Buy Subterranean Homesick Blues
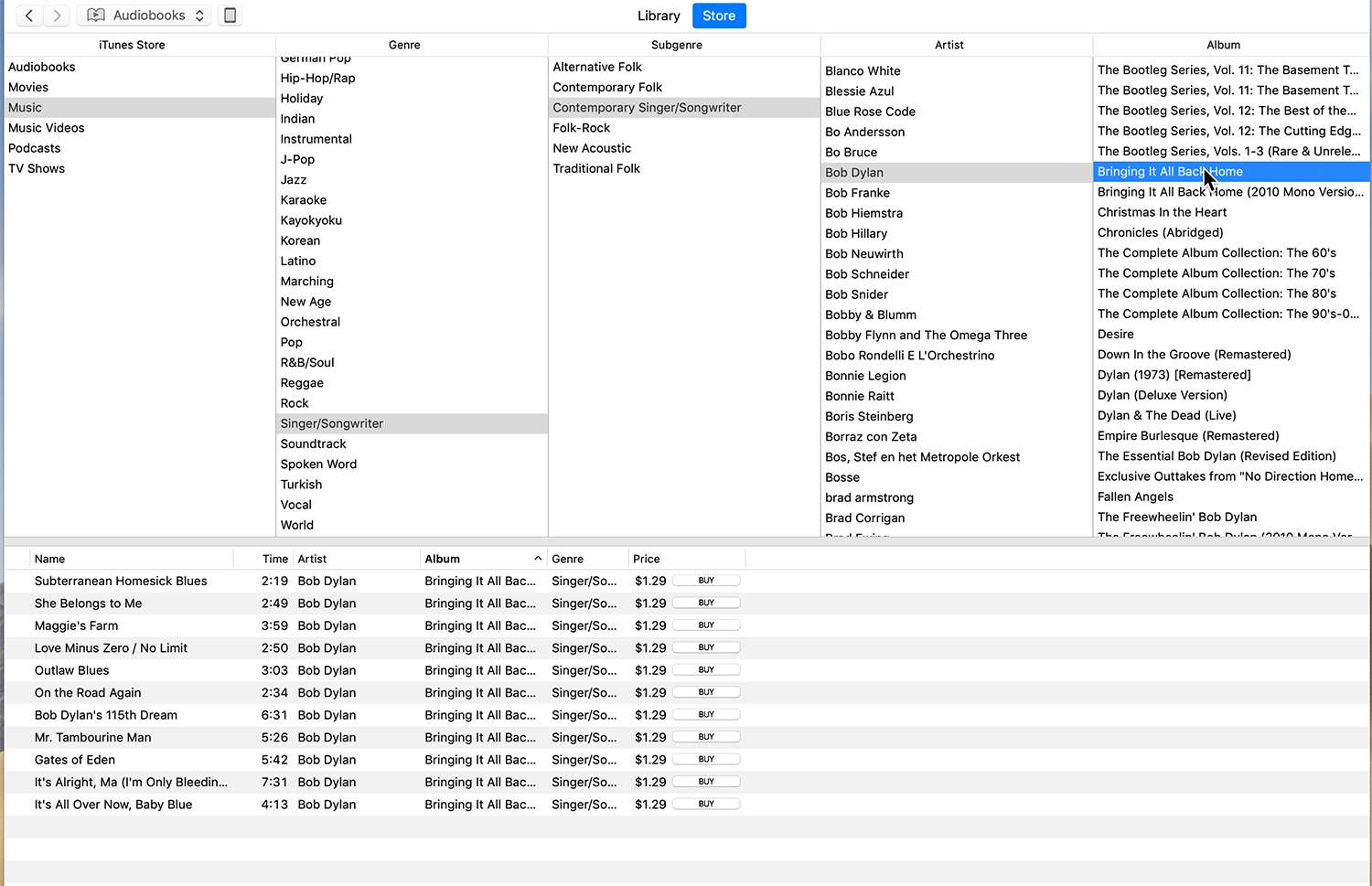Viewport: 1372px width, 886px height. pos(706,581)
